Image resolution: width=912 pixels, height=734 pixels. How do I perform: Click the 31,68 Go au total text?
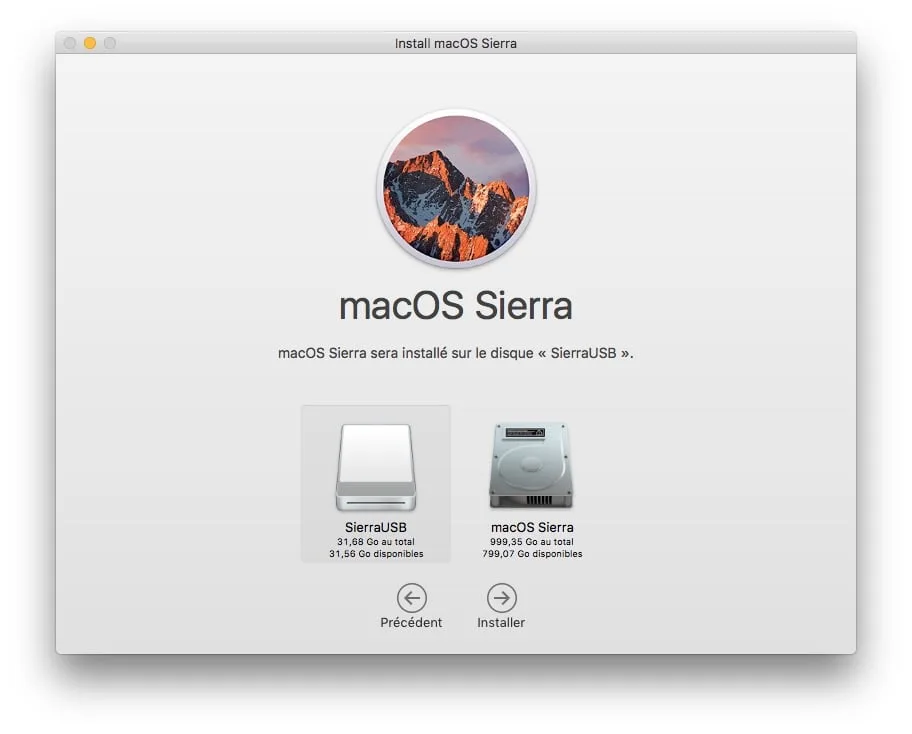[376, 541]
